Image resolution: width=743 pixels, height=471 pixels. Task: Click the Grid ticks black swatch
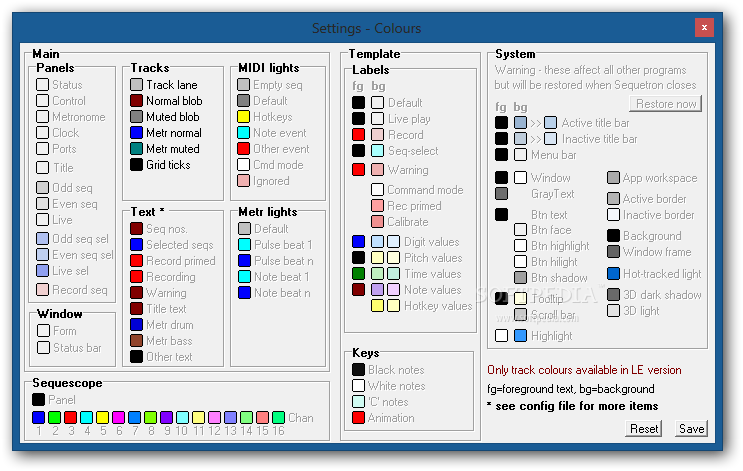136,165
